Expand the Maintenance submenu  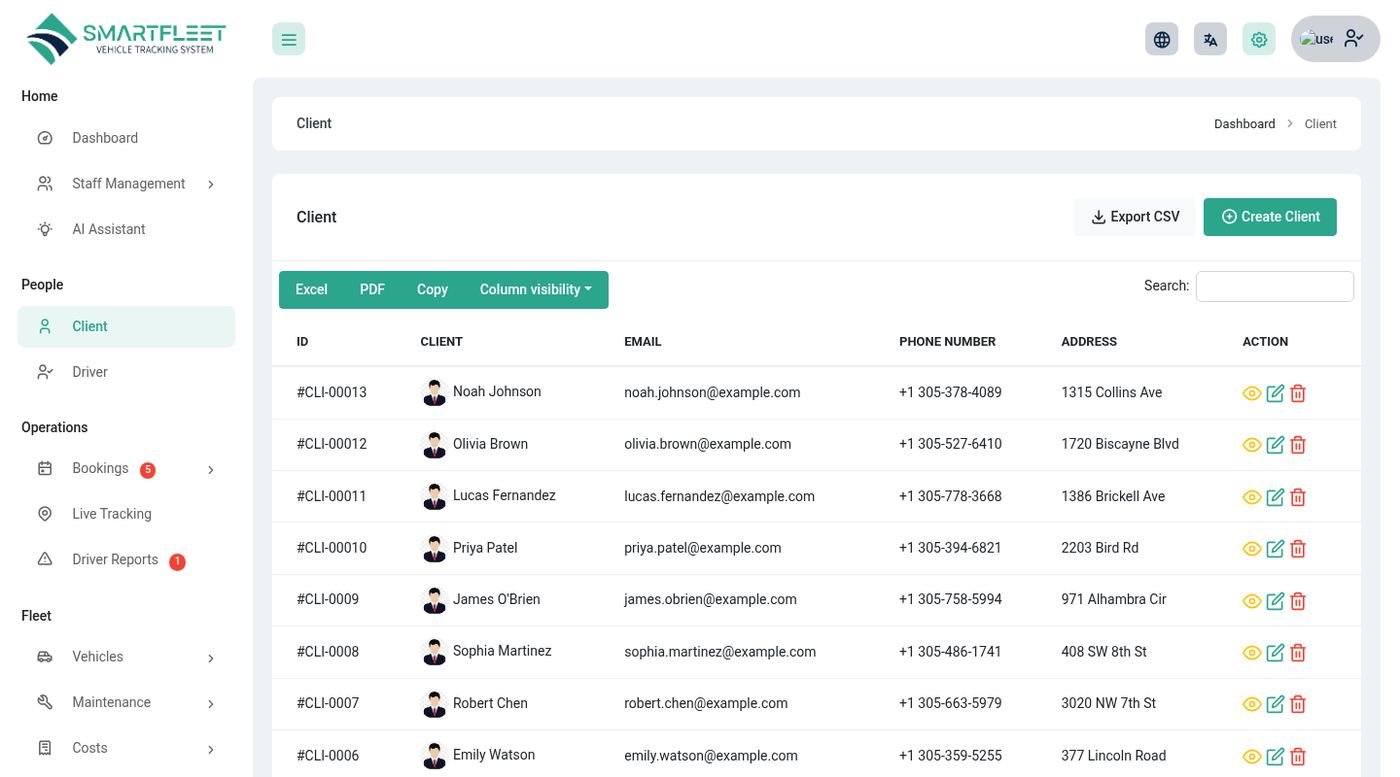point(126,703)
